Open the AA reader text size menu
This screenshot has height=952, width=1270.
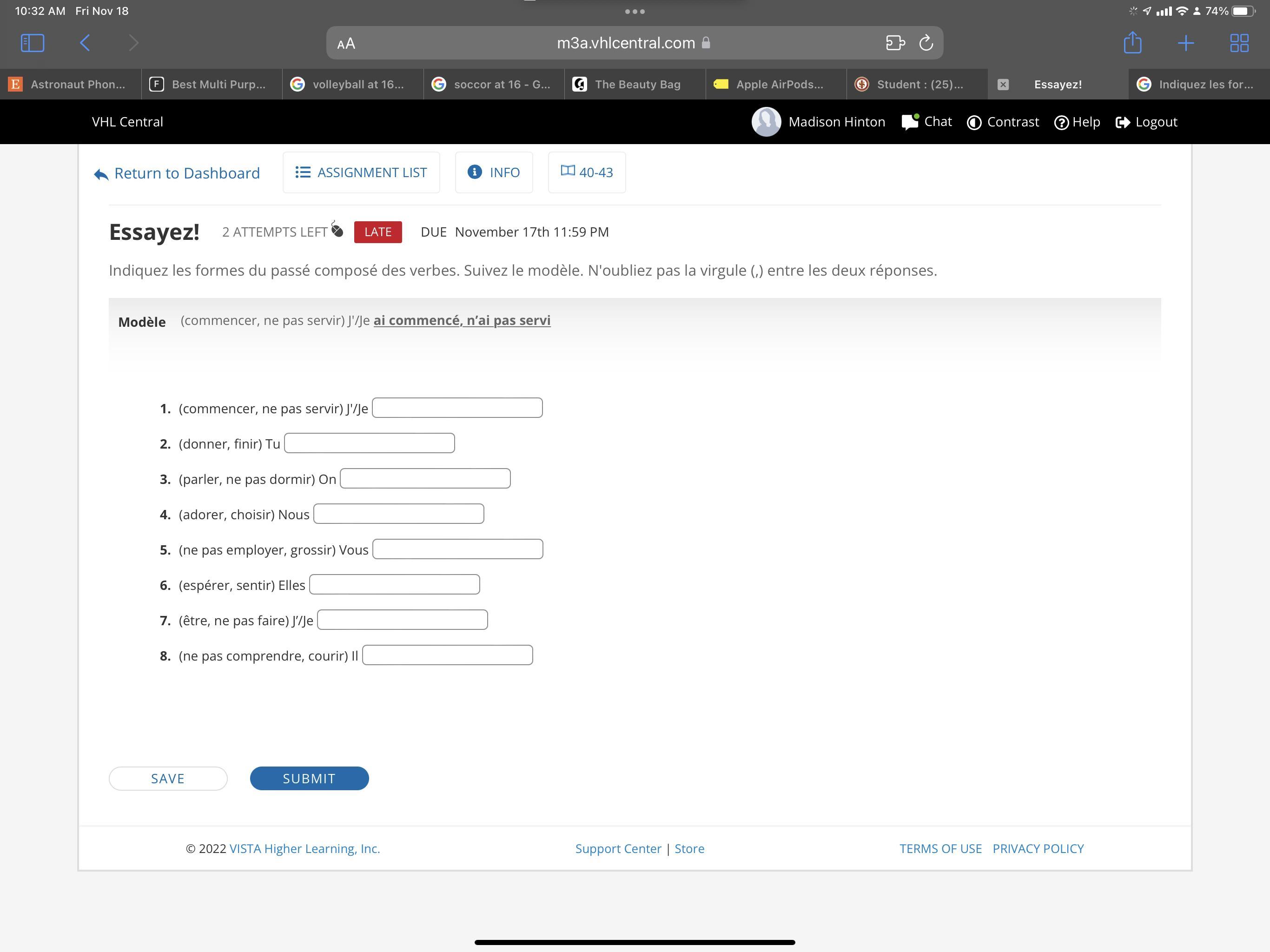click(346, 44)
